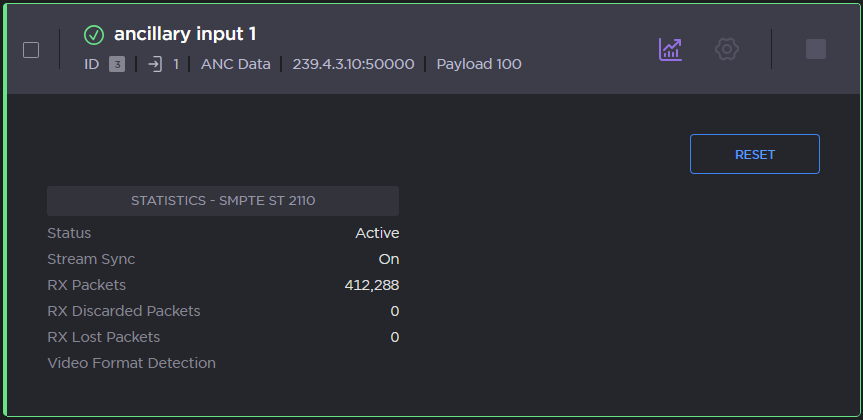863x420 pixels.
Task: Click the STATISTICS - SMPTE ST 2110 header
Action: pos(223,201)
